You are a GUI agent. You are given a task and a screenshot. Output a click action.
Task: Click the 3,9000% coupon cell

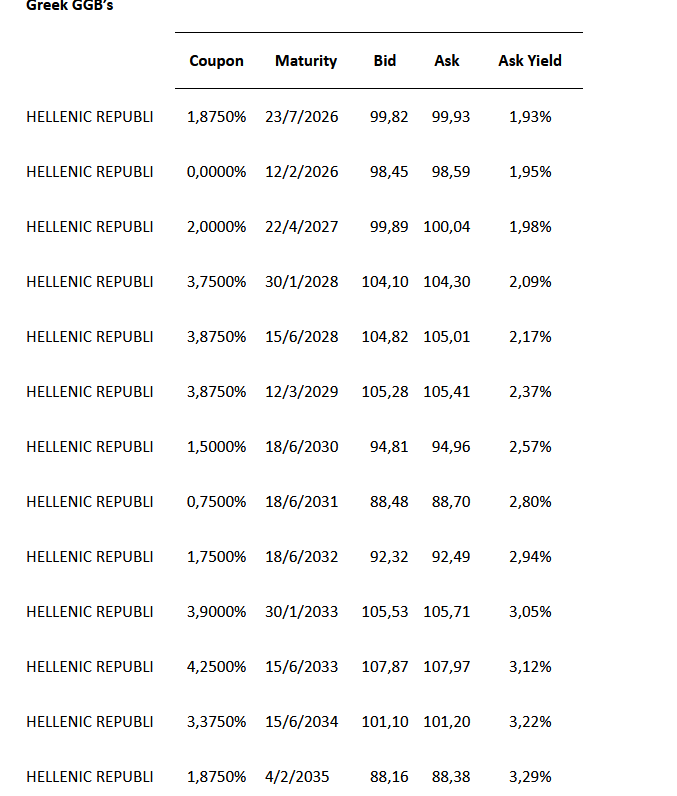(216, 612)
